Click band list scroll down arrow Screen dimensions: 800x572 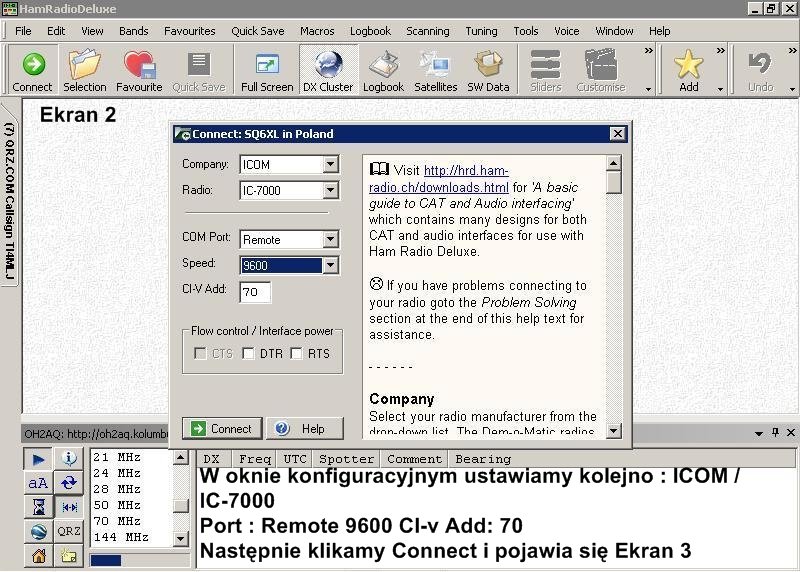coord(181,538)
